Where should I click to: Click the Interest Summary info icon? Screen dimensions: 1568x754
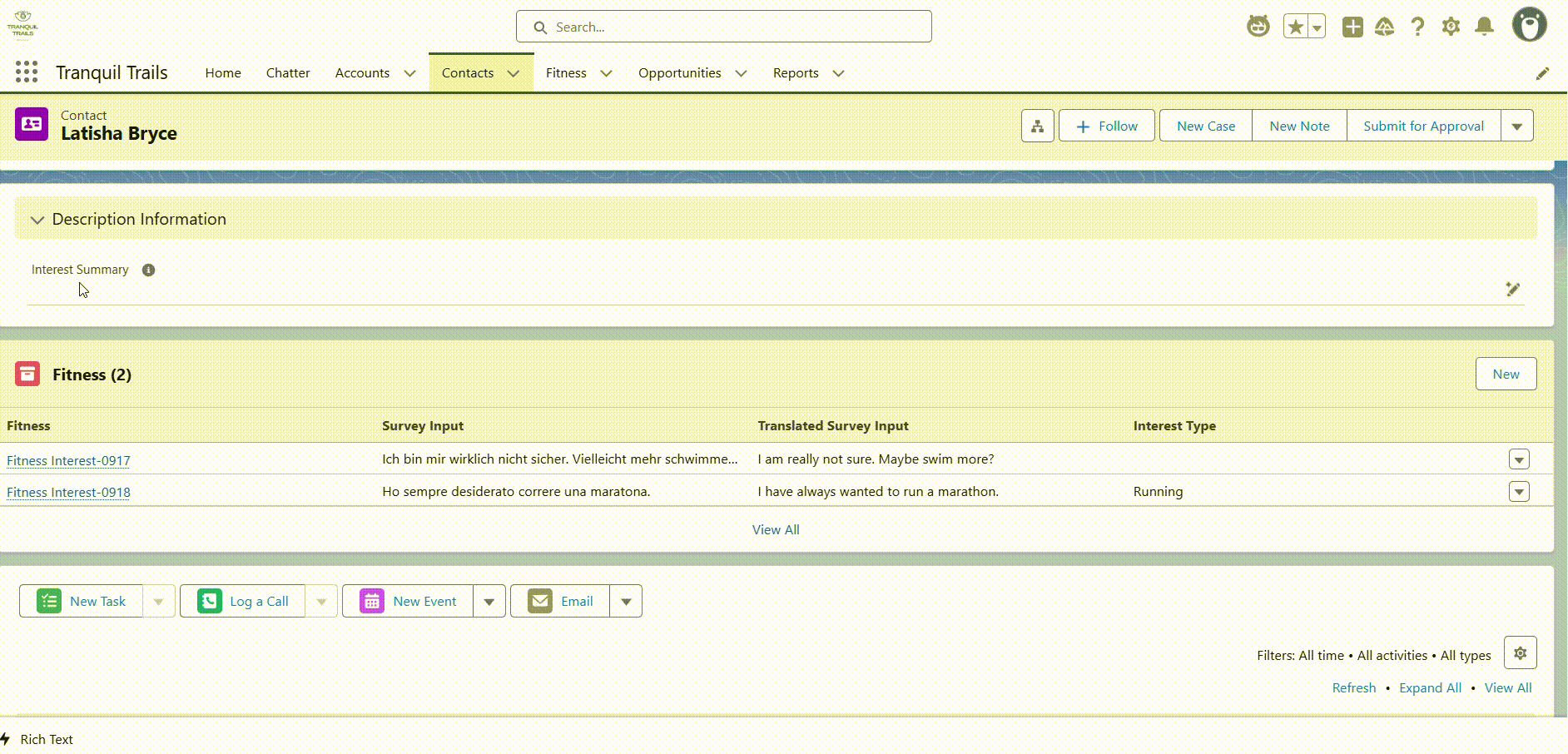[148, 270]
